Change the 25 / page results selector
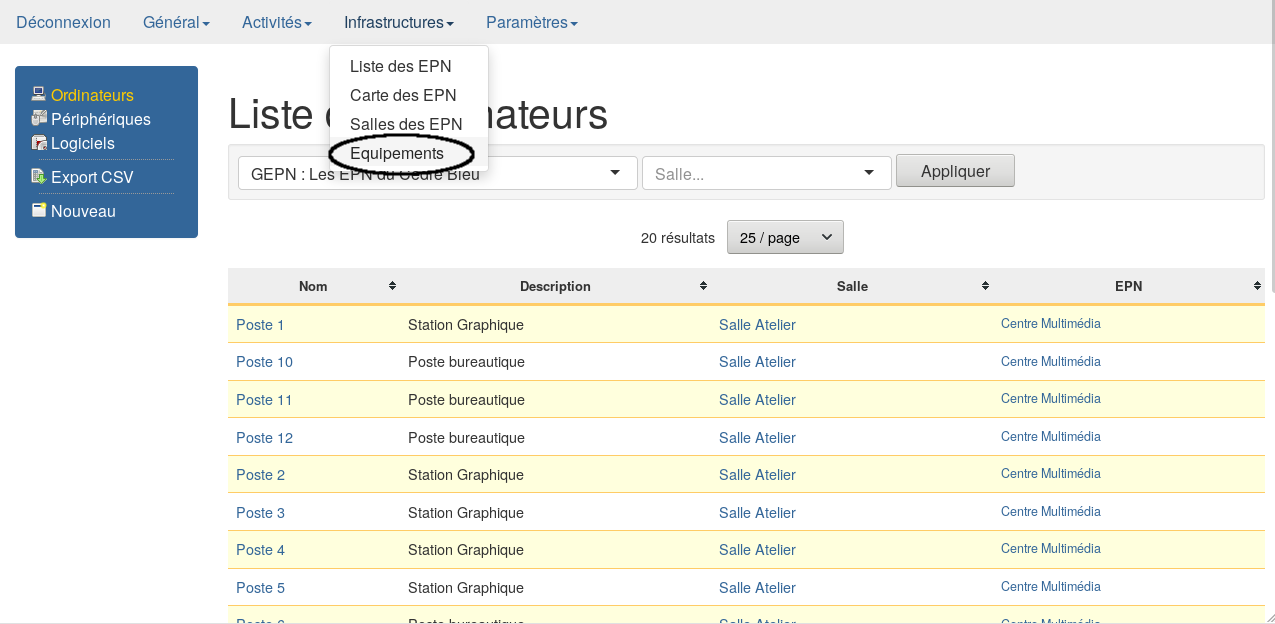Image resolution: width=1275 pixels, height=624 pixels. [785, 237]
